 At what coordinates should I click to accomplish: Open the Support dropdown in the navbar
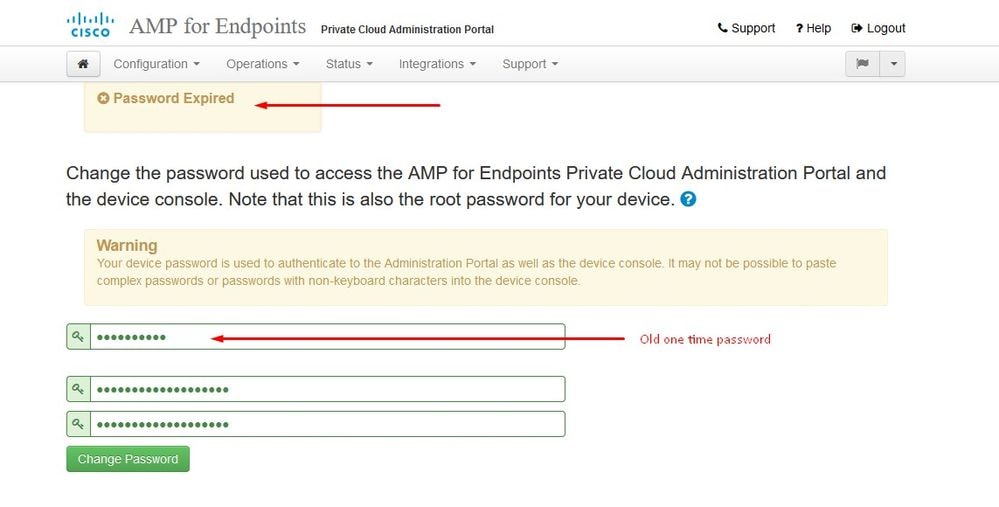(x=530, y=64)
